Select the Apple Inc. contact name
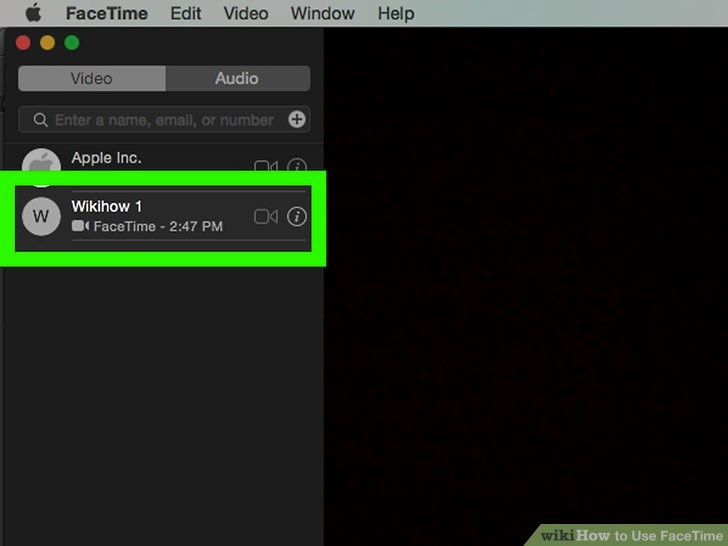 106,158
